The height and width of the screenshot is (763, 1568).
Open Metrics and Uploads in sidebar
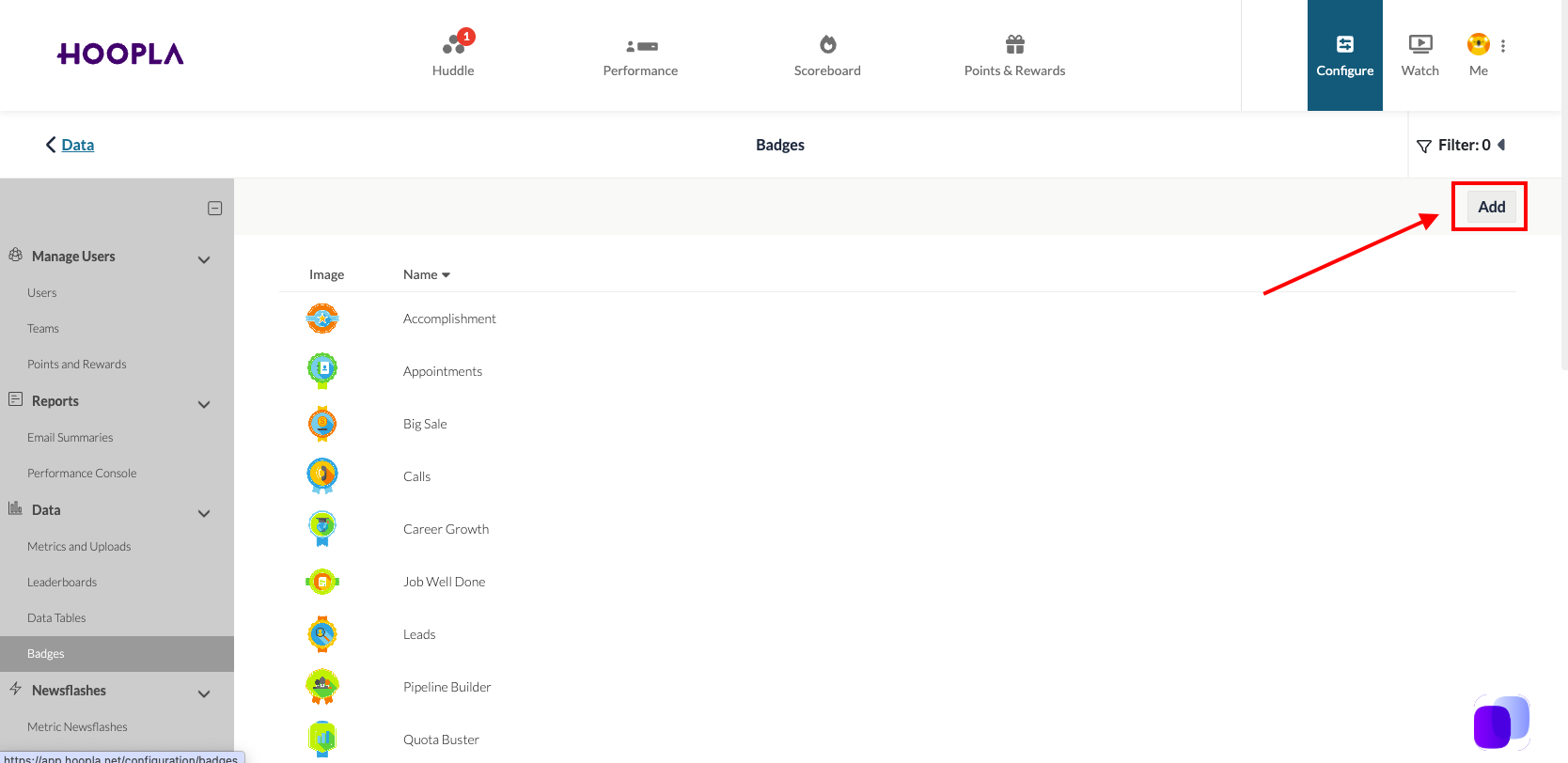coord(79,547)
